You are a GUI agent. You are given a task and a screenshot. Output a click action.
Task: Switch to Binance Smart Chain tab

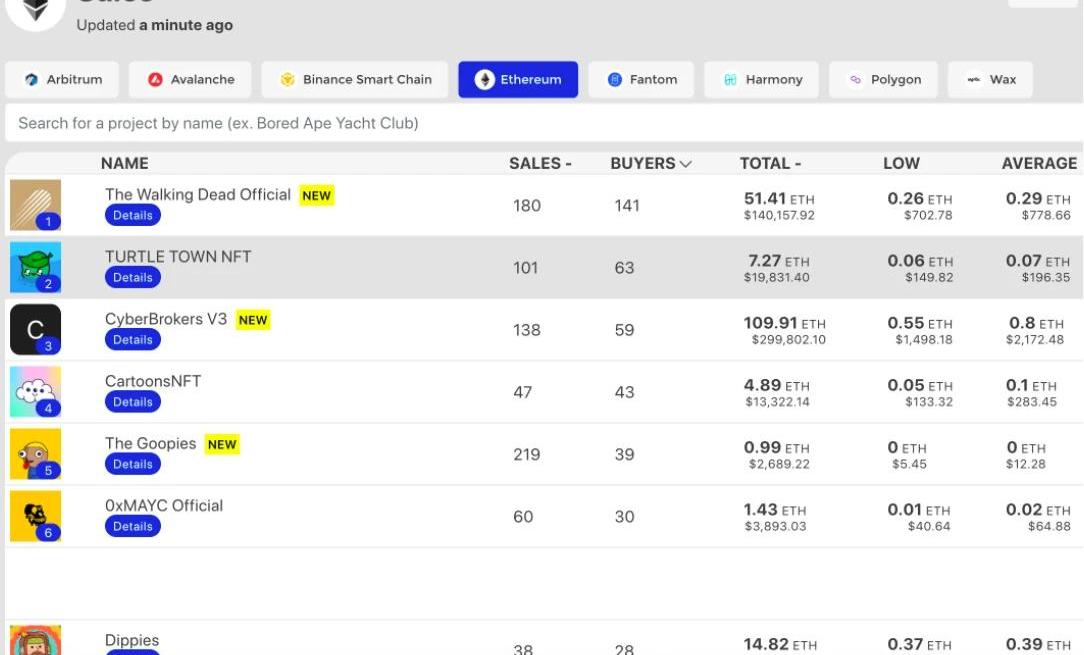355,80
